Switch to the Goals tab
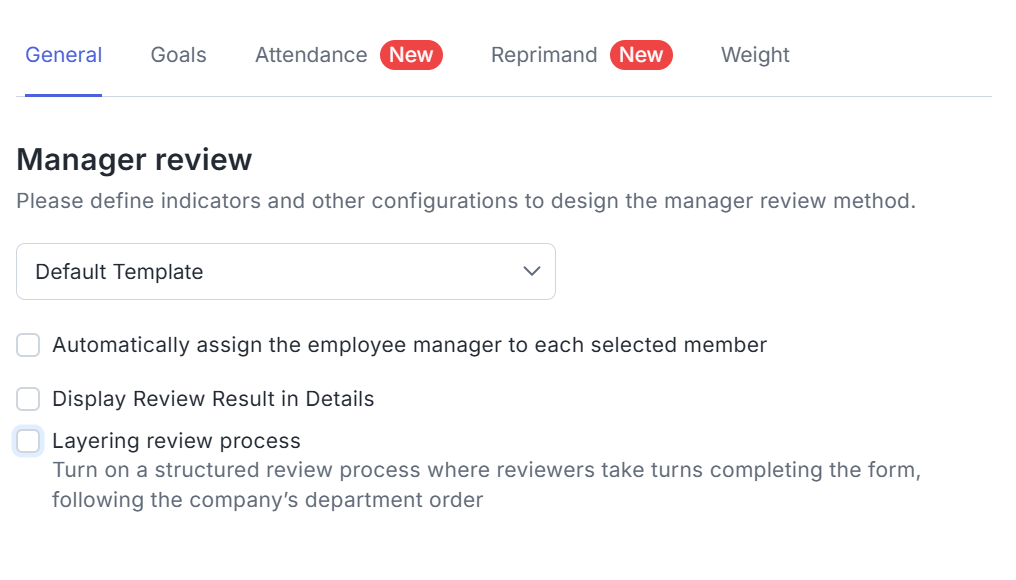Viewport: 1016px width, 580px height. tap(178, 55)
